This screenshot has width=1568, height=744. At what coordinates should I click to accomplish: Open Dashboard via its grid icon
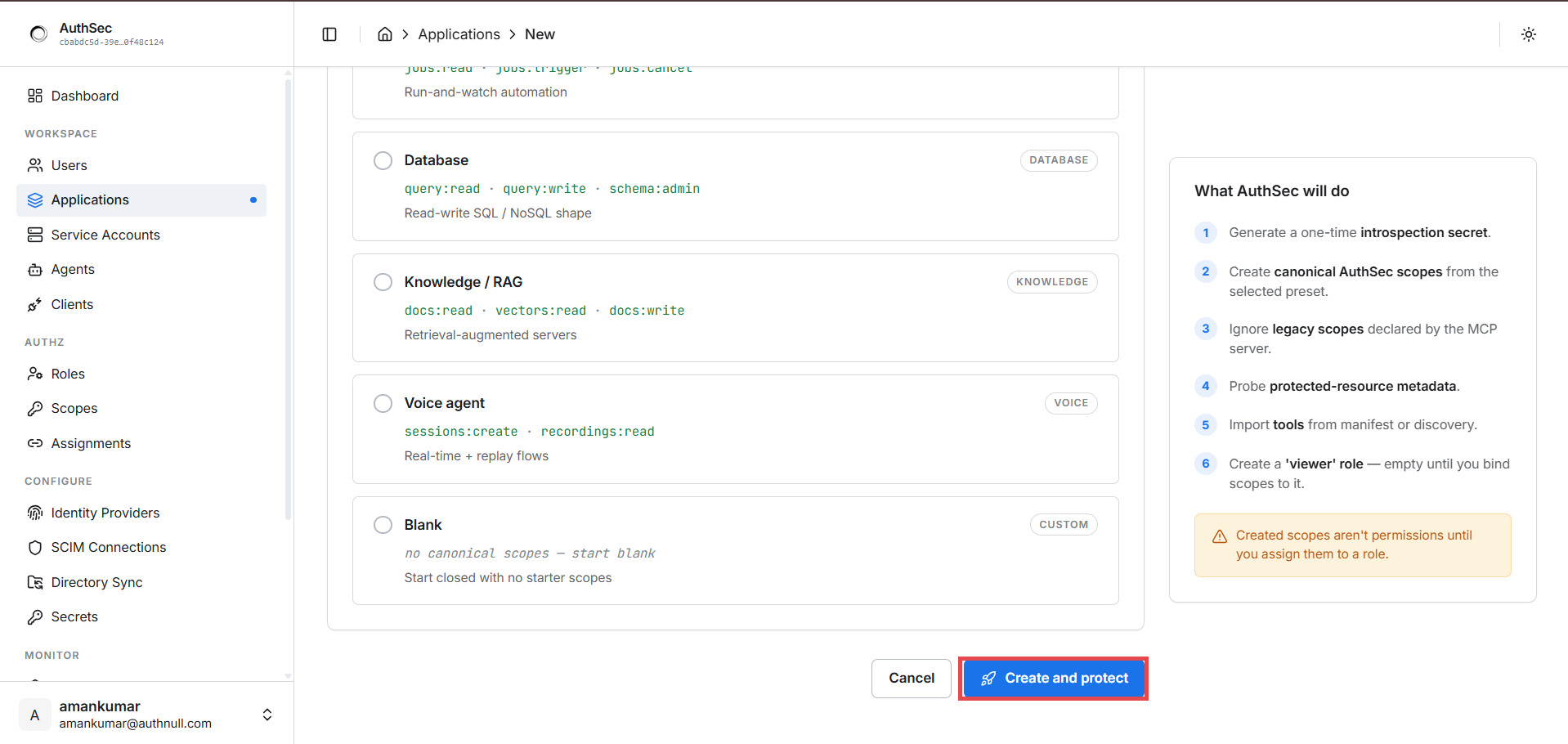pos(35,96)
